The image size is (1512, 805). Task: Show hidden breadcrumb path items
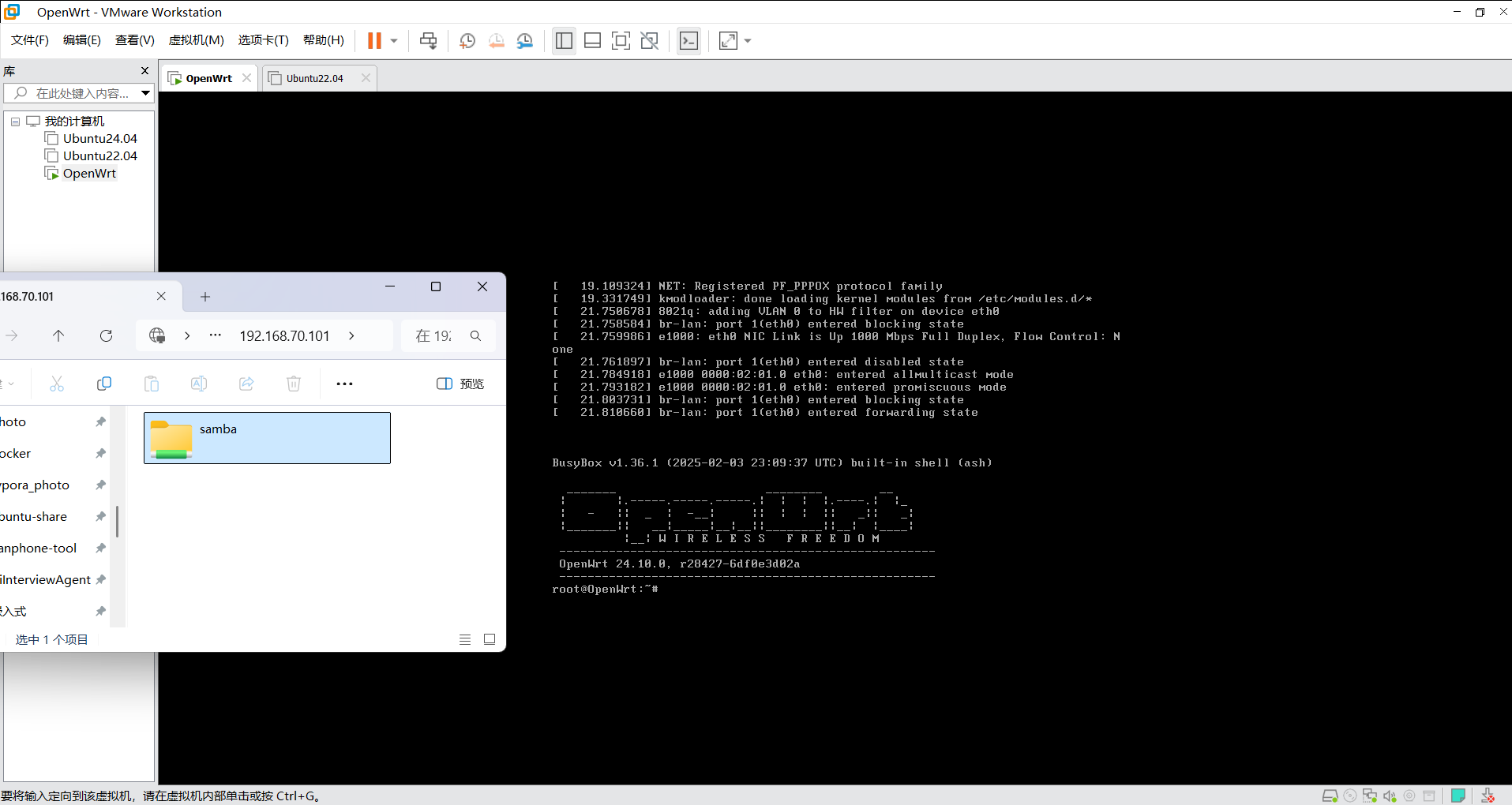tap(215, 335)
